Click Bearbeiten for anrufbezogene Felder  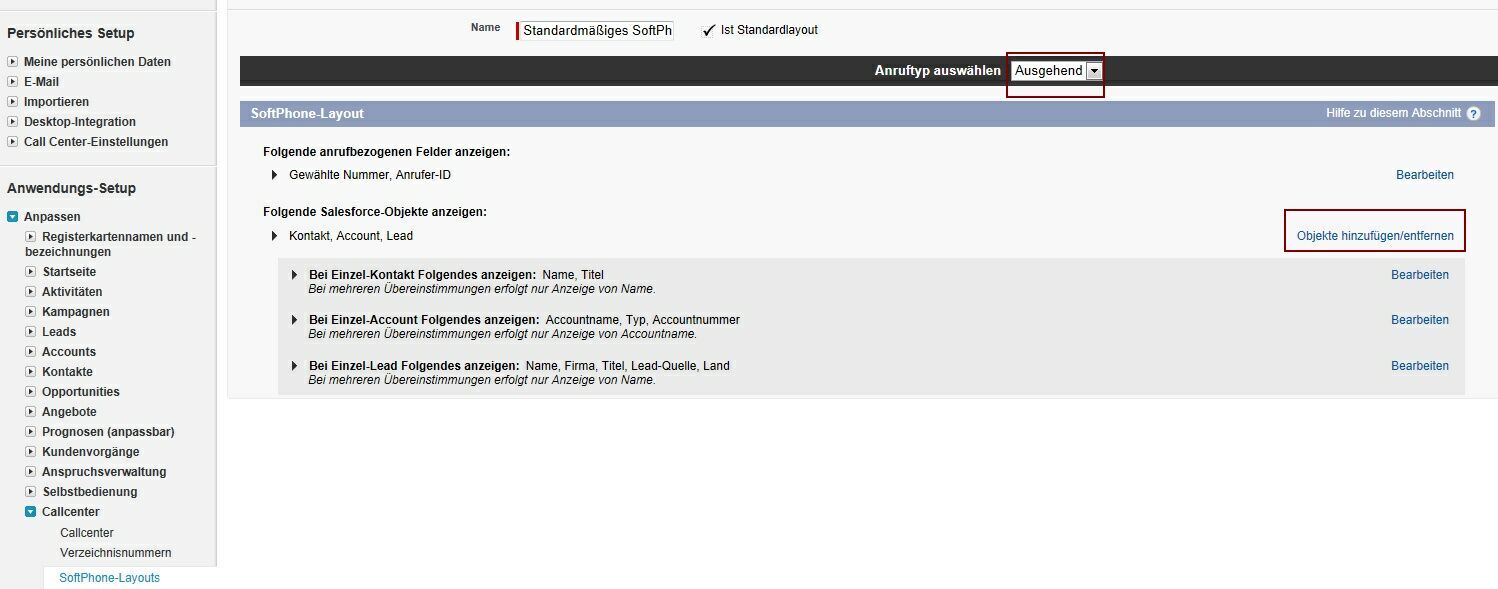[1424, 175]
